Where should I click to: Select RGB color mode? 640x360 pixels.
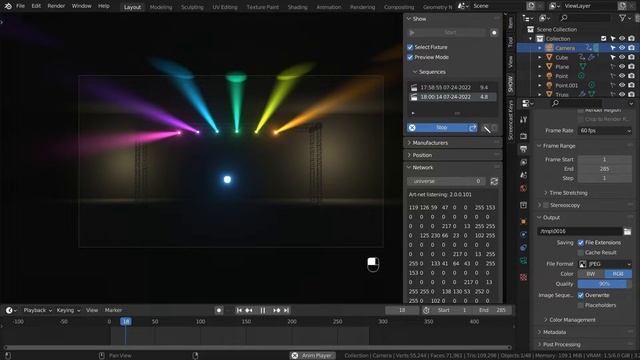[618, 274]
